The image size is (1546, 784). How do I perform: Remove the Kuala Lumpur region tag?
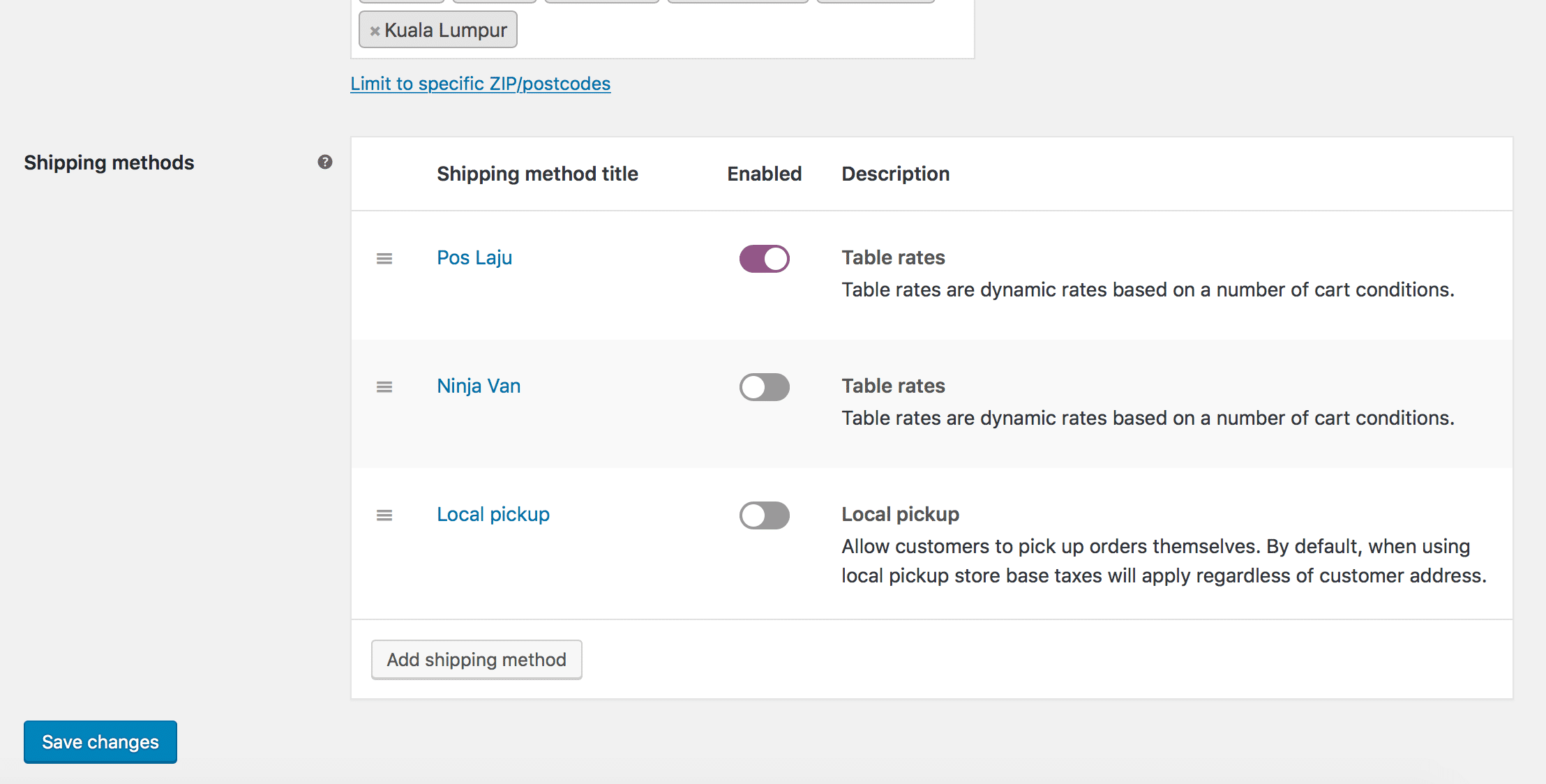tap(375, 31)
